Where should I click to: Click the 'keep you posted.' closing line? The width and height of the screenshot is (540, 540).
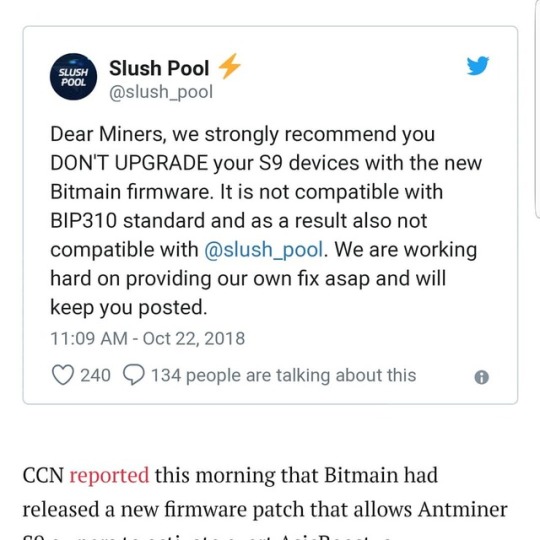[129, 308]
